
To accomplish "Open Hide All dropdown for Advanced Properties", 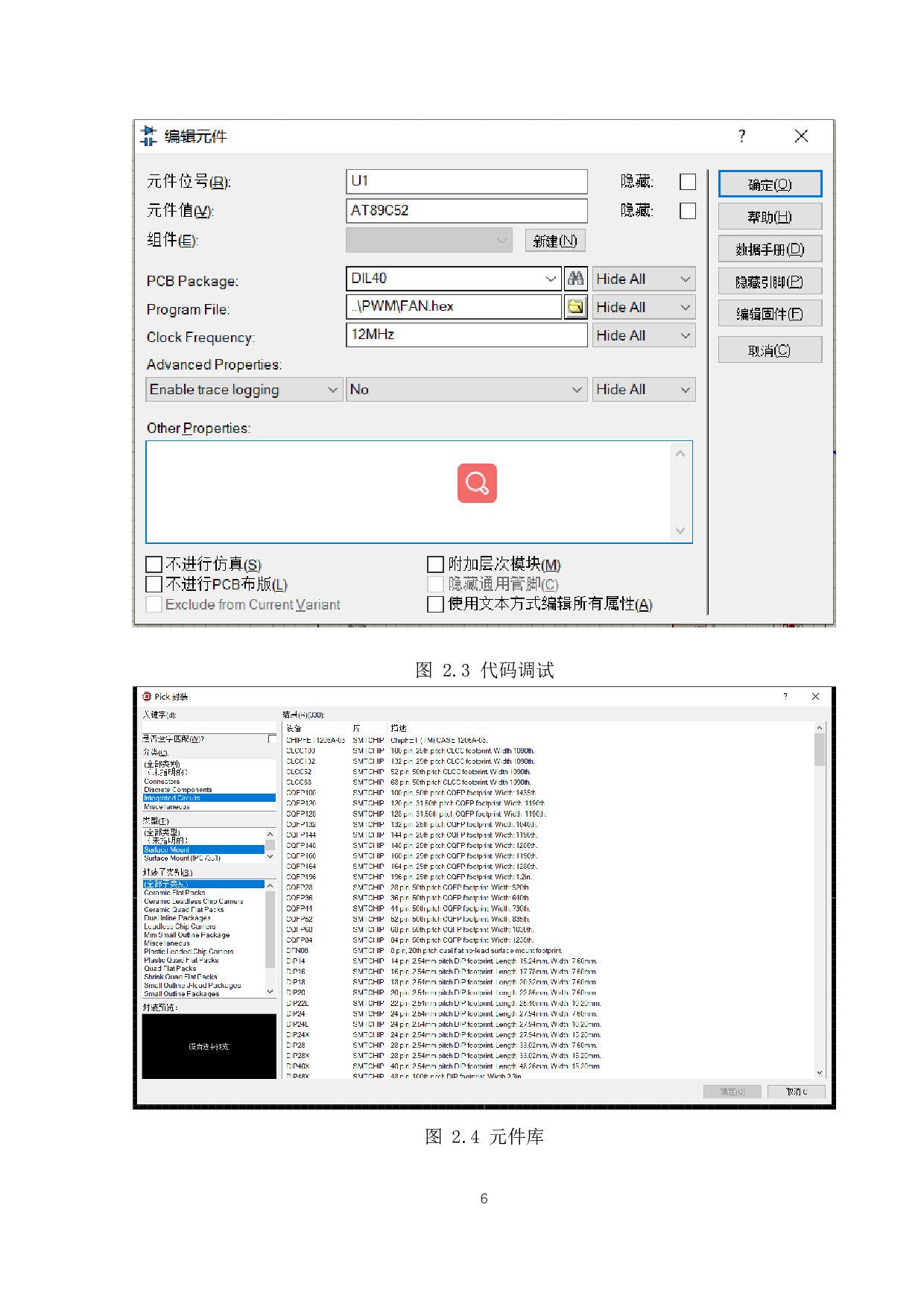I will (644, 390).
